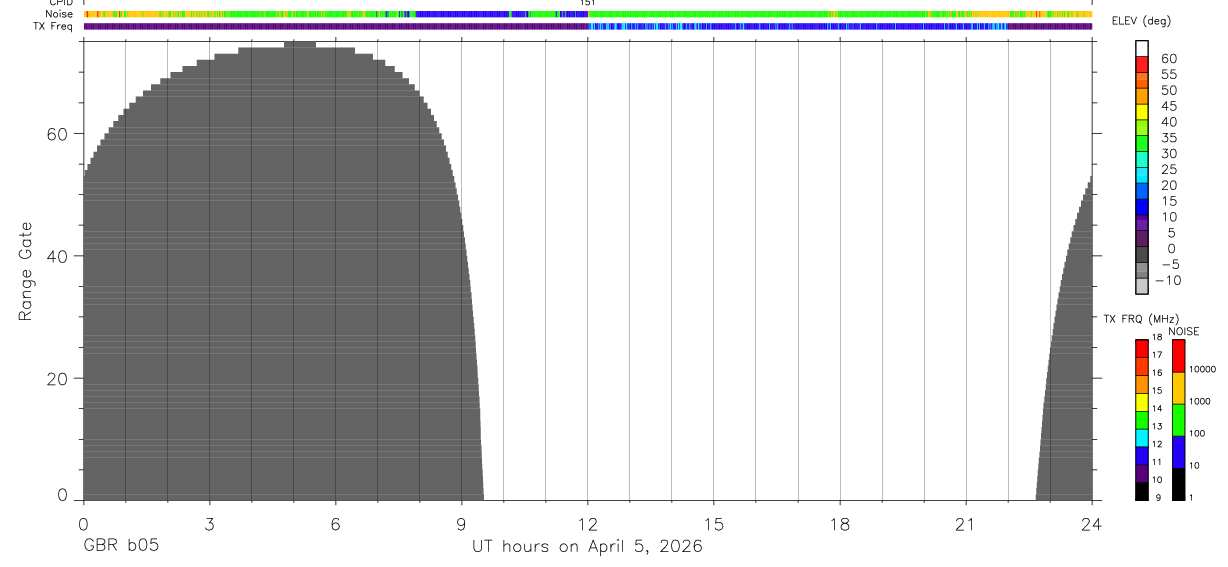
Task: Click the '24' tick on the UT hours axis
Action: click(1092, 524)
